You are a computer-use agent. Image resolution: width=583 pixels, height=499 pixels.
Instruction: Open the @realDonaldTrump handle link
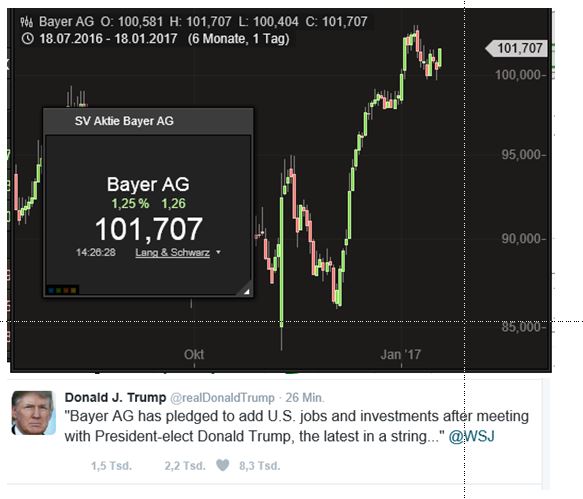point(222,397)
